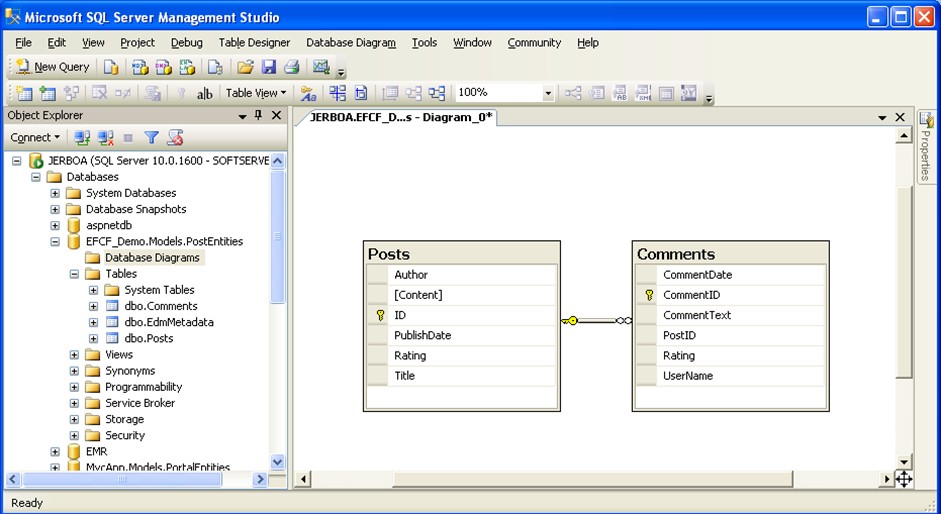Click the Analysis Services MDX Query icon

(140, 67)
